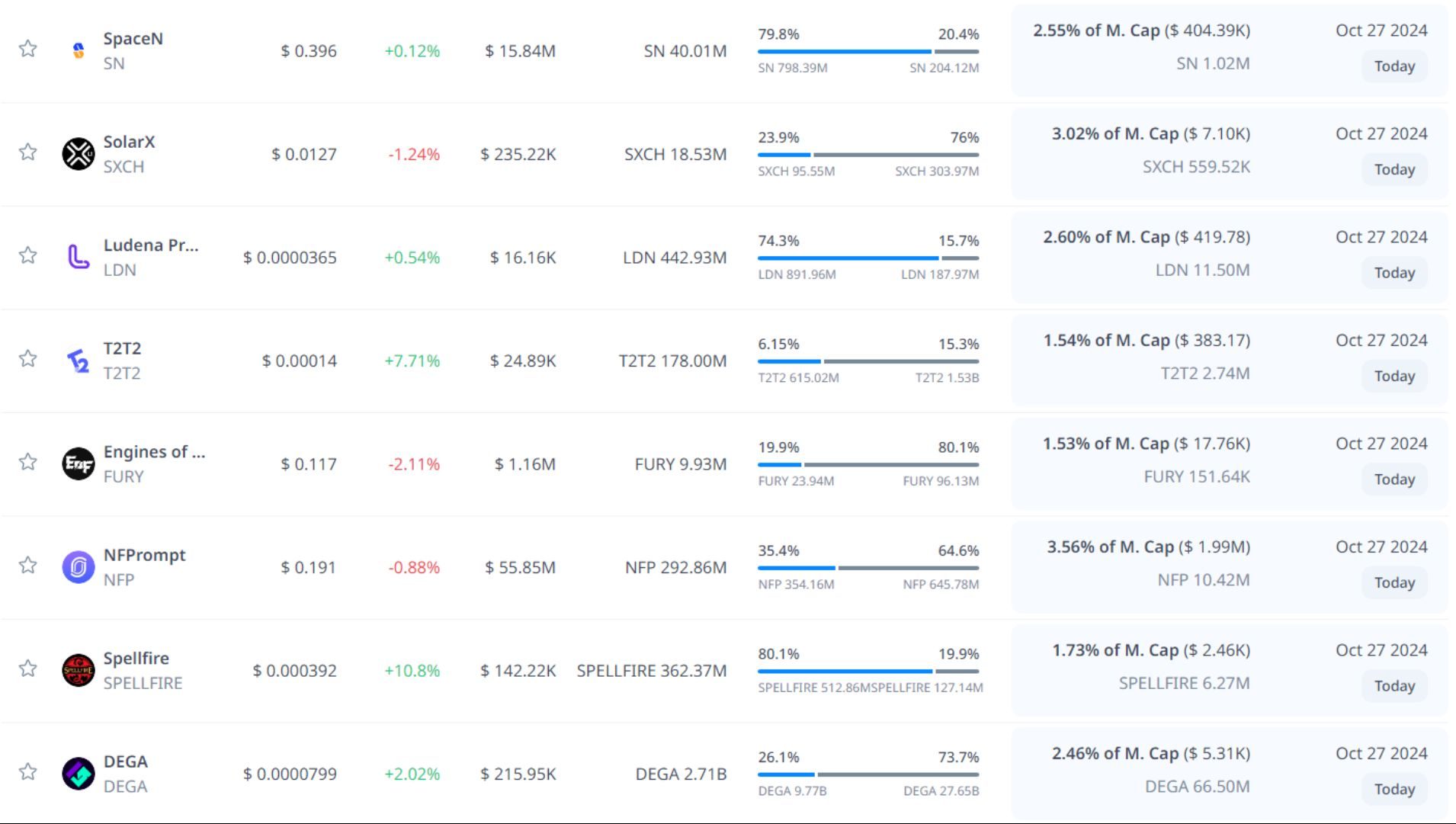
Task: Open the Spellfire token name link
Action: click(136, 658)
